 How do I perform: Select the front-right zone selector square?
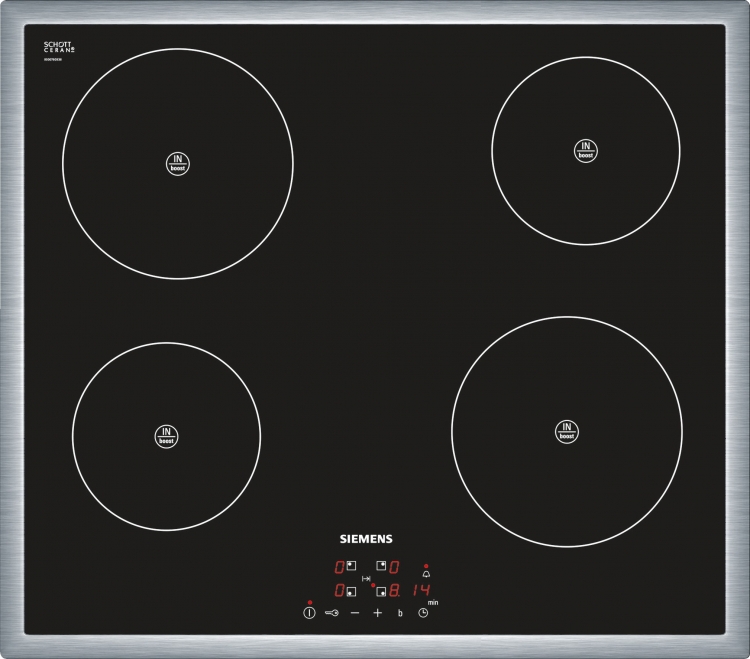[381, 591]
